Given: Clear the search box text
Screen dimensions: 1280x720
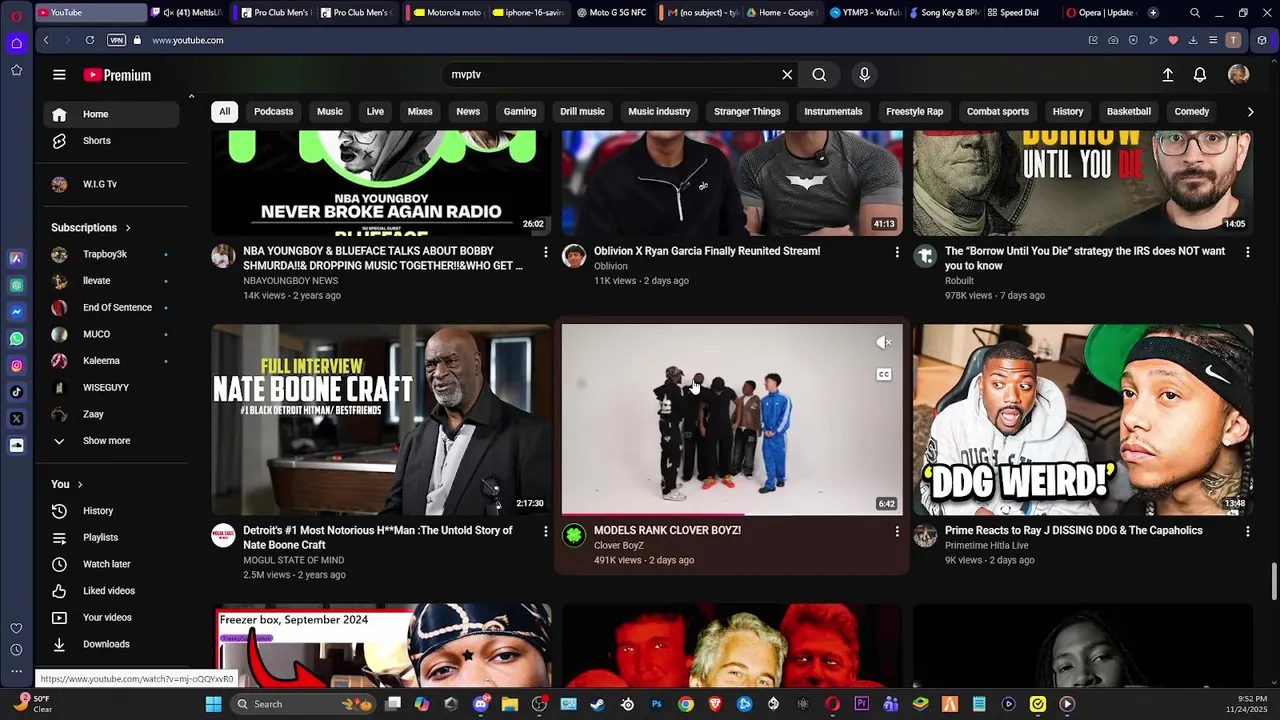Looking at the screenshot, I should [787, 75].
